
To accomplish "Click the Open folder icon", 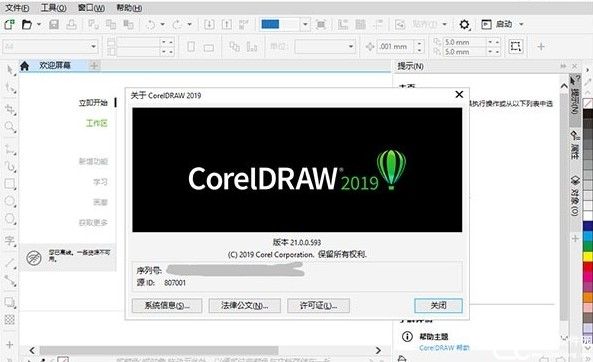I will pyautogui.click(x=27, y=25).
